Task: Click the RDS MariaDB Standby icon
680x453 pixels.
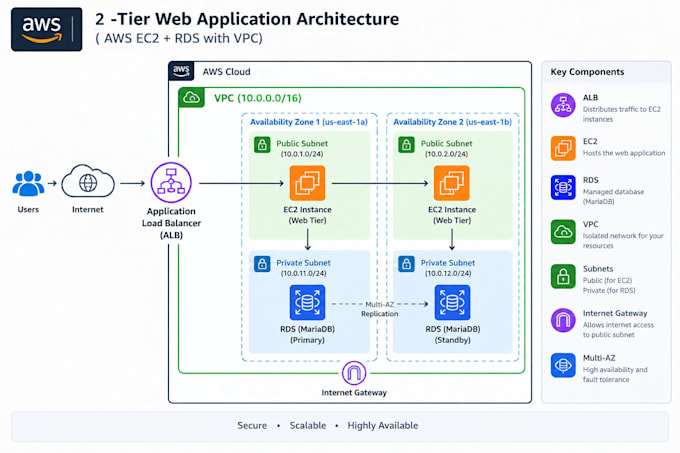Action: coord(452,302)
